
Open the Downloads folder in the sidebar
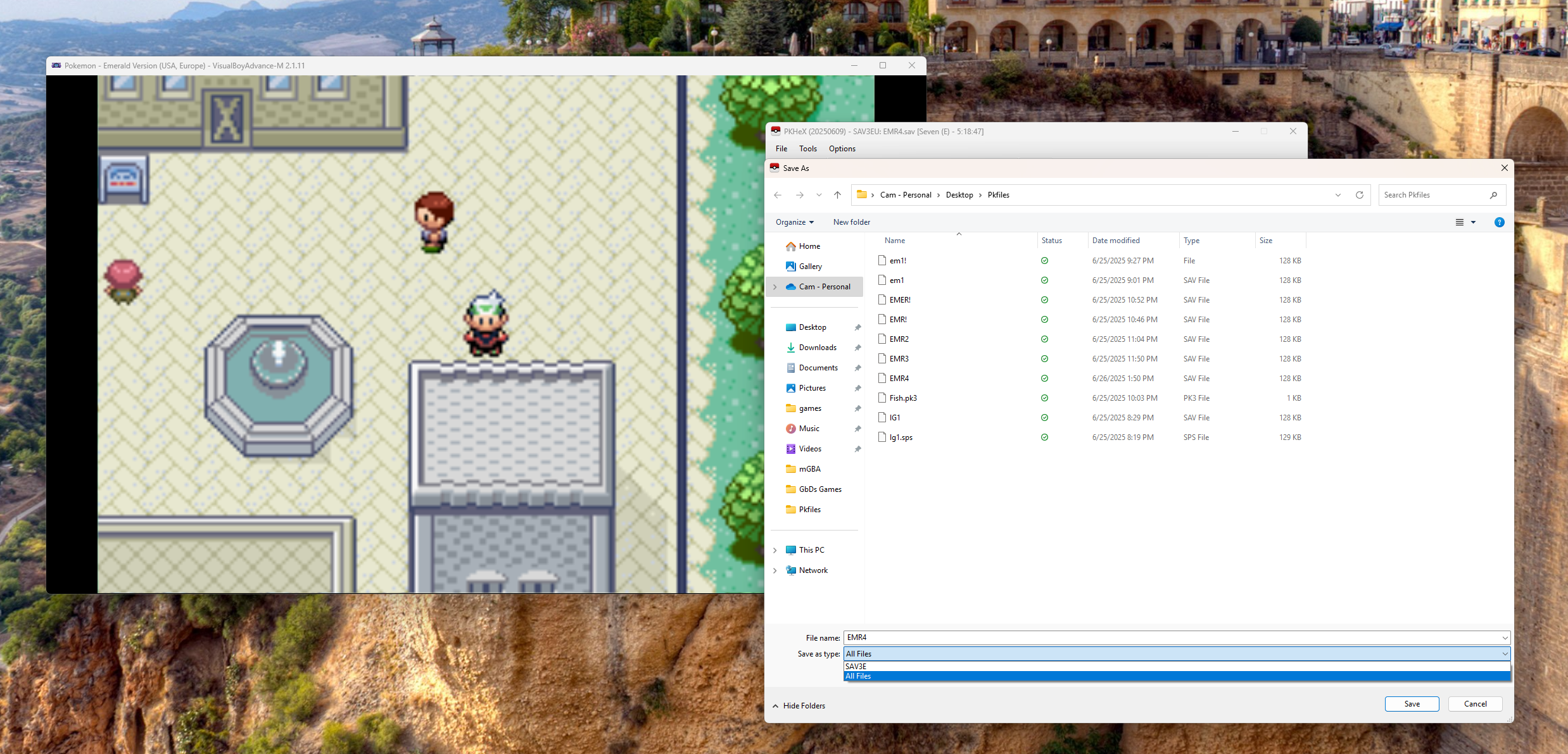[x=817, y=348]
